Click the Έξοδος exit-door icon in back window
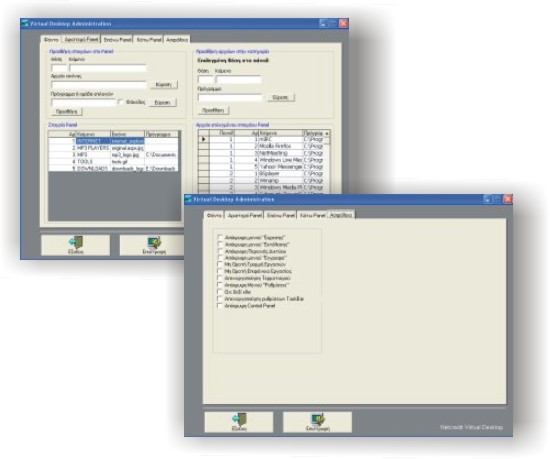 (x=76, y=243)
